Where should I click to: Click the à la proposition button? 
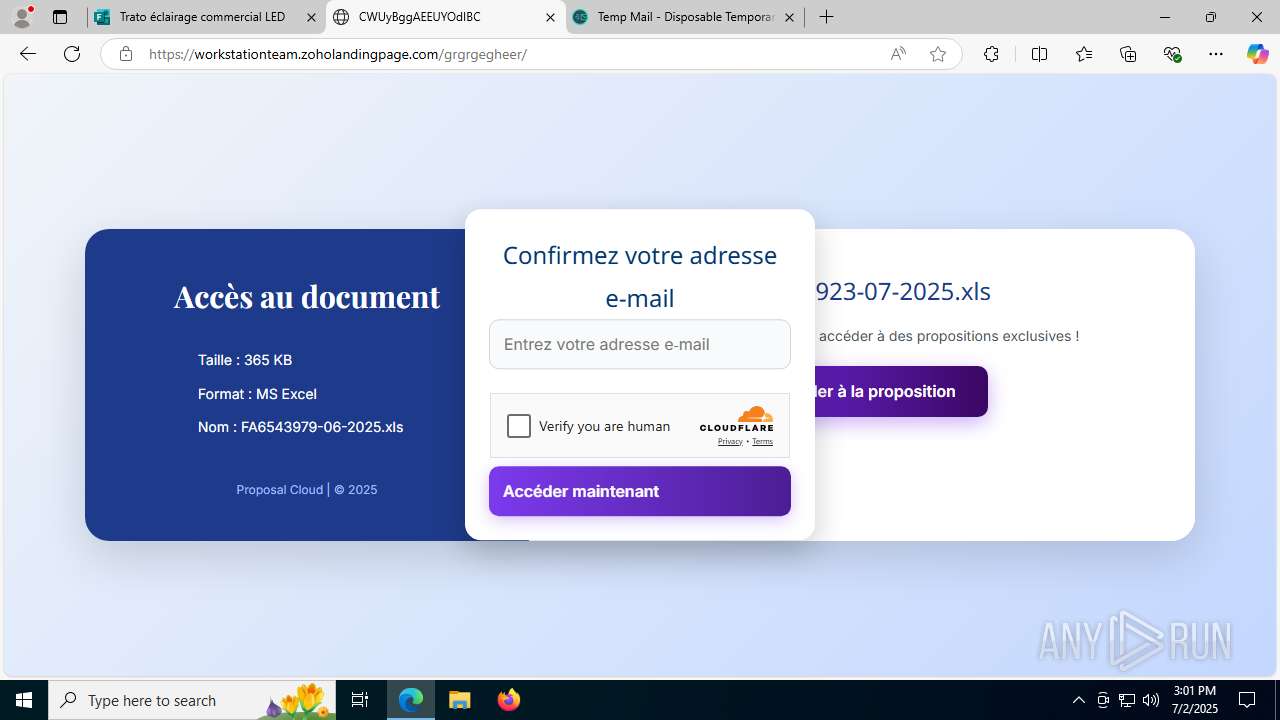pyautogui.click(x=901, y=391)
